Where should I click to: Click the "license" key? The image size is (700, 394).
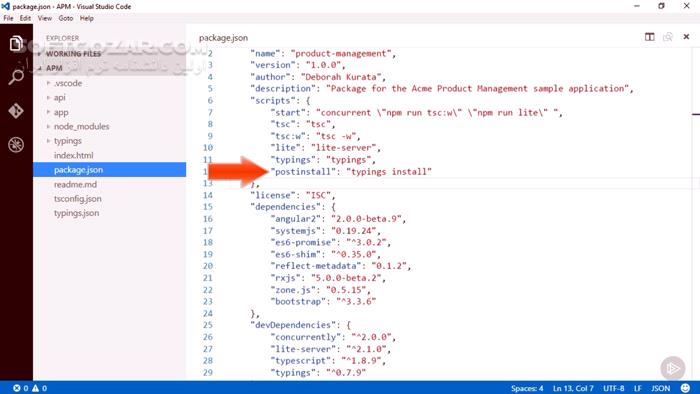pos(273,195)
